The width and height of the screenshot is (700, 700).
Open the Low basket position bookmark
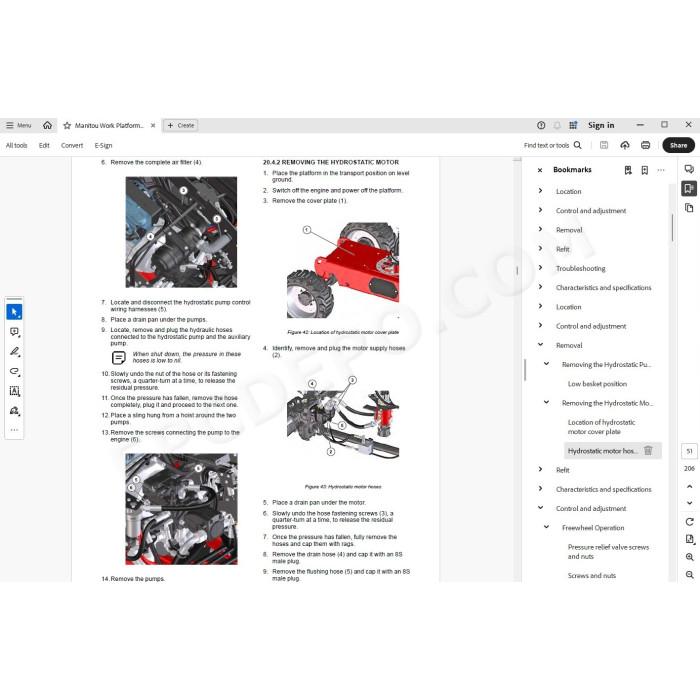click(597, 384)
